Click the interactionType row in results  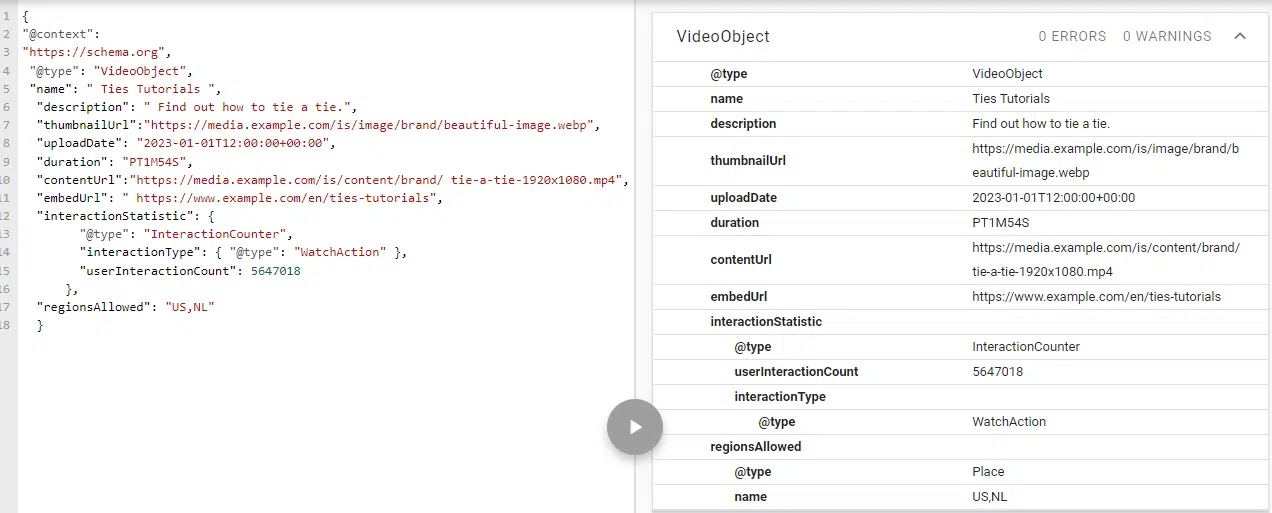click(x=960, y=397)
